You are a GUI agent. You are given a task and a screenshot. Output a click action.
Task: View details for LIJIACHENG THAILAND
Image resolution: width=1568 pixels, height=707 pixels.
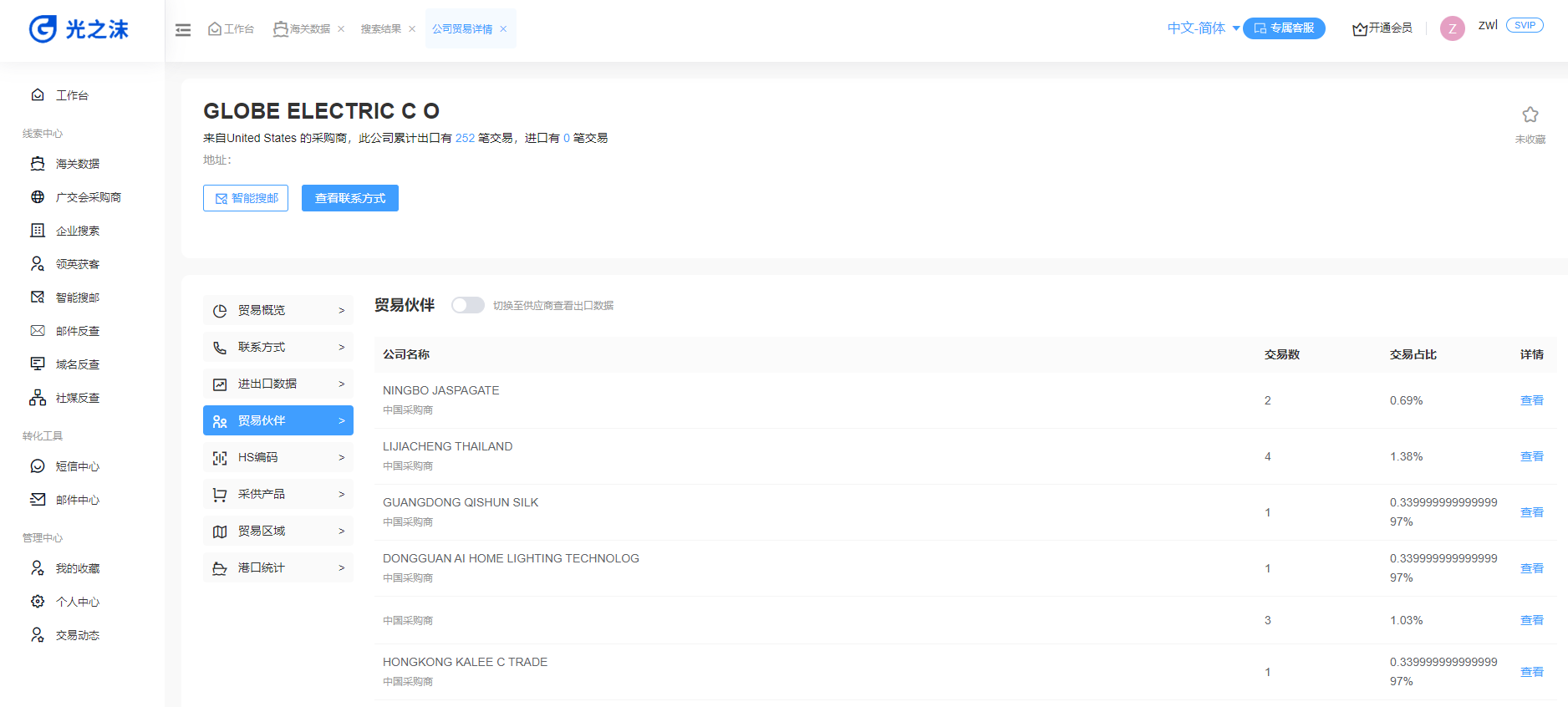click(x=1531, y=456)
